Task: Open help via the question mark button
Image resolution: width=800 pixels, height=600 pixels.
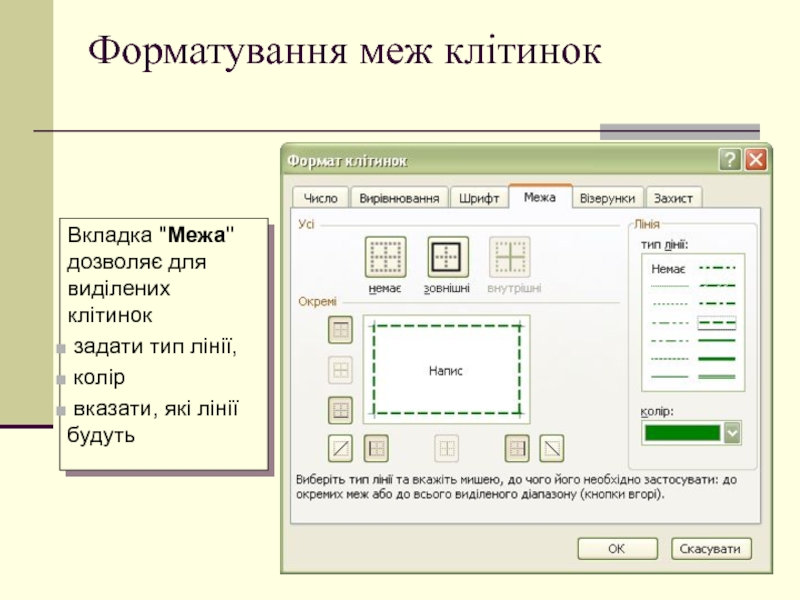Action: 730,160
